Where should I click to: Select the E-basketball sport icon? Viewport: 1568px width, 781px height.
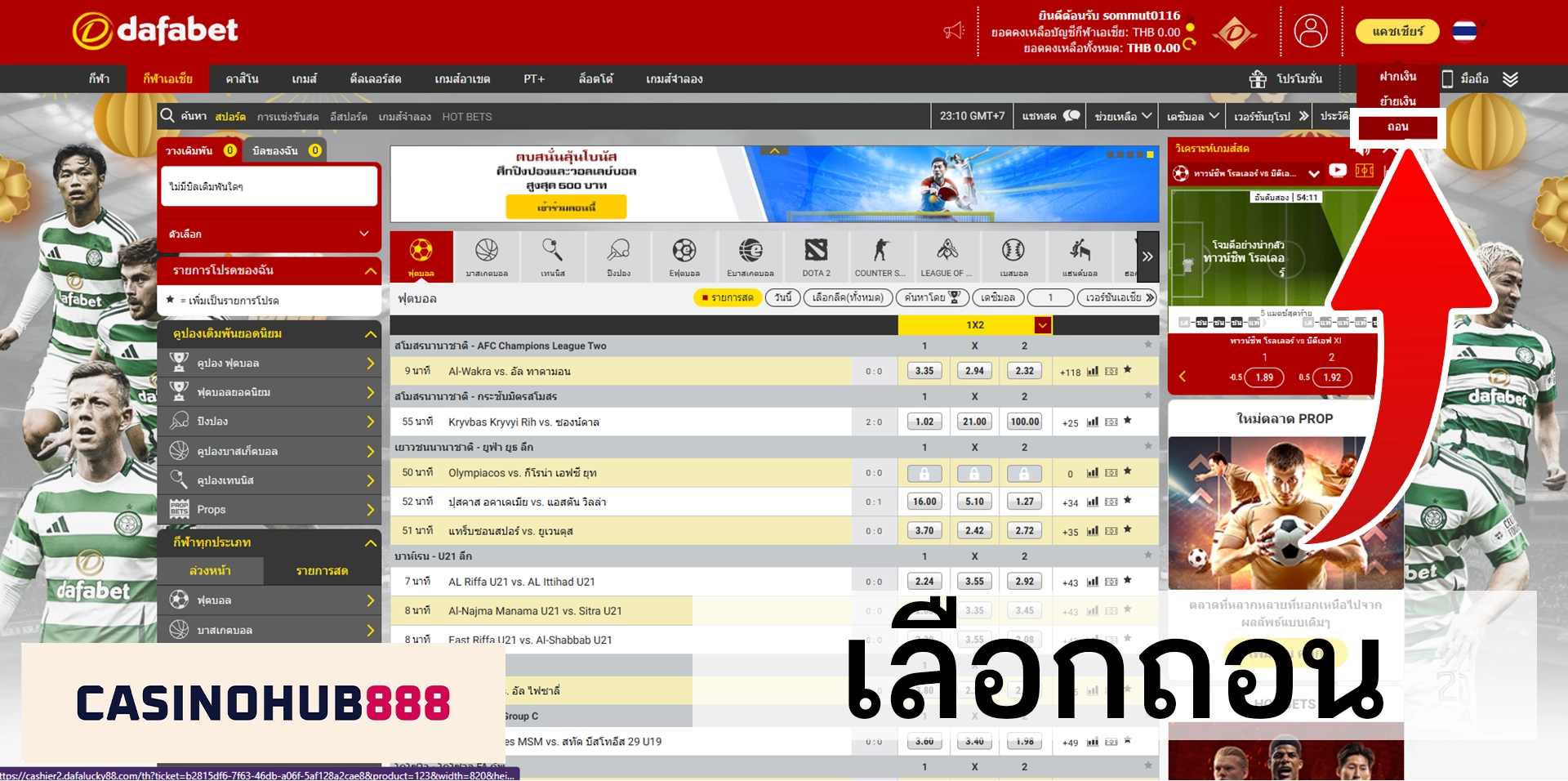pos(751,257)
